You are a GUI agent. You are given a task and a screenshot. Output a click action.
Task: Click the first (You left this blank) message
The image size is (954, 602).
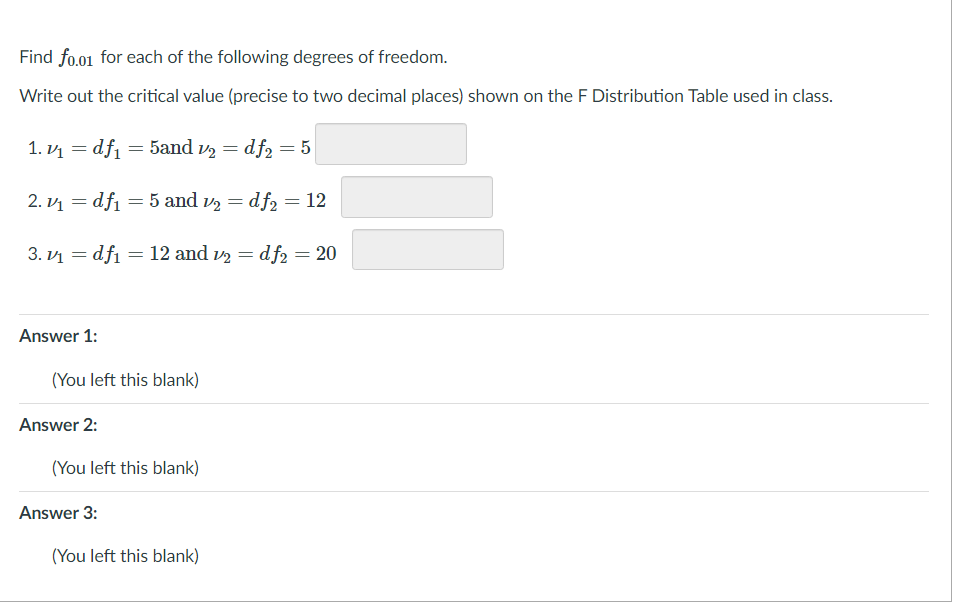pyautogui.click(x=124, y=379)
